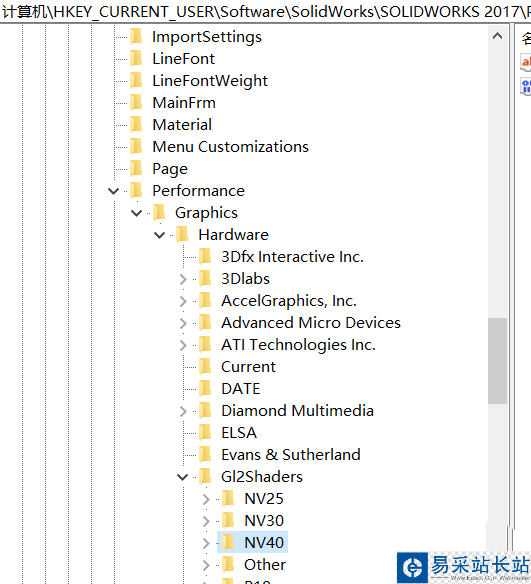Click the NV25 folder icon

(228, 498)
